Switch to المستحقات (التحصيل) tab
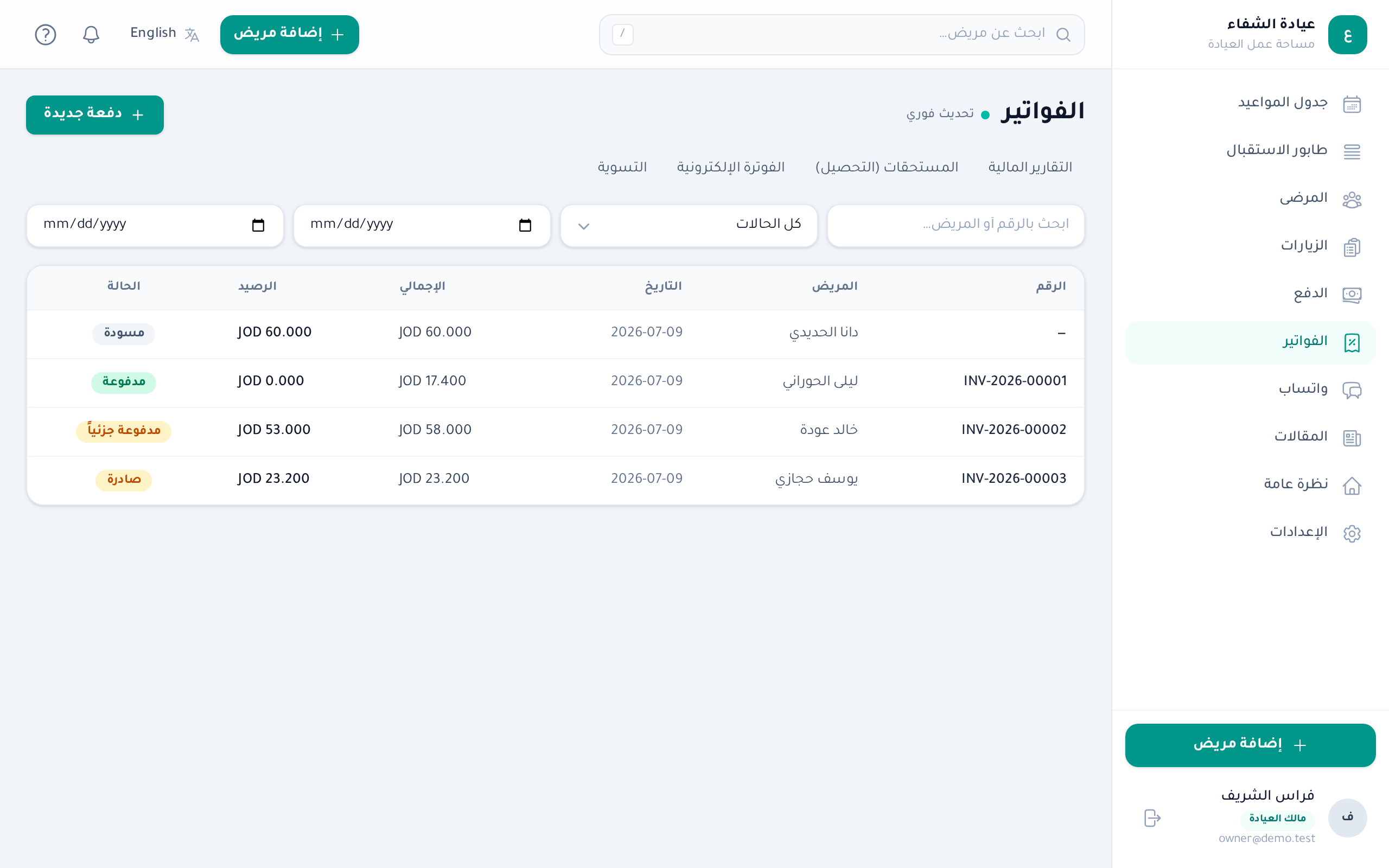Viewport: 1389px width, 868px height. point(887,167)
